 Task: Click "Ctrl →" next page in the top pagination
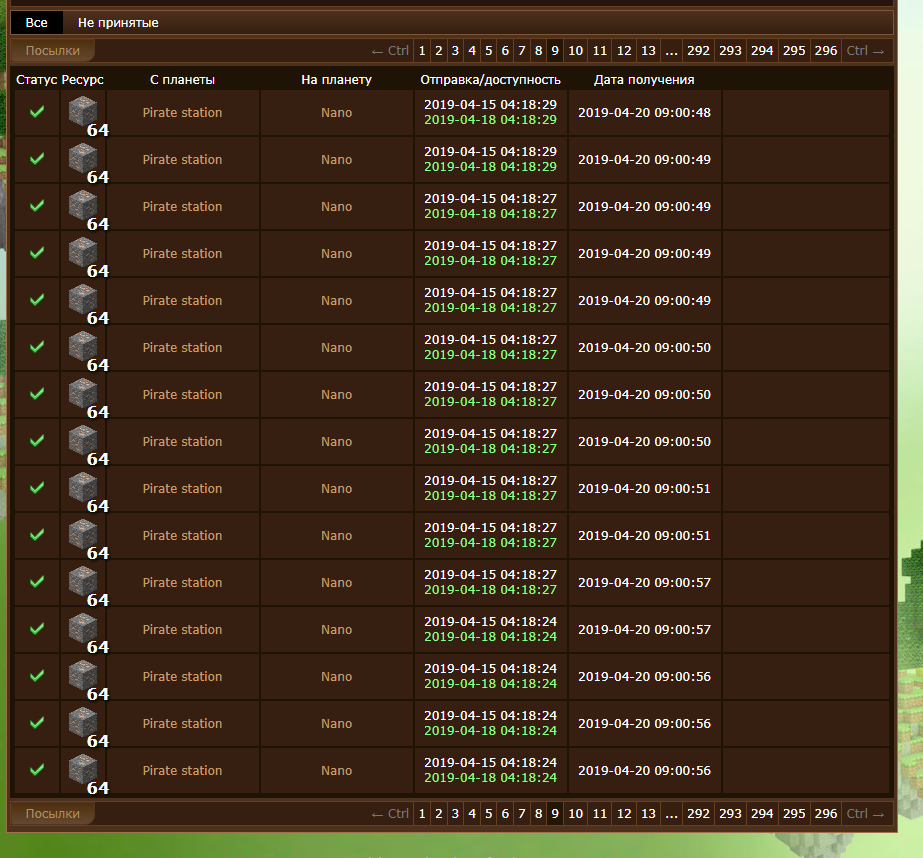click(x=865, y=51)
